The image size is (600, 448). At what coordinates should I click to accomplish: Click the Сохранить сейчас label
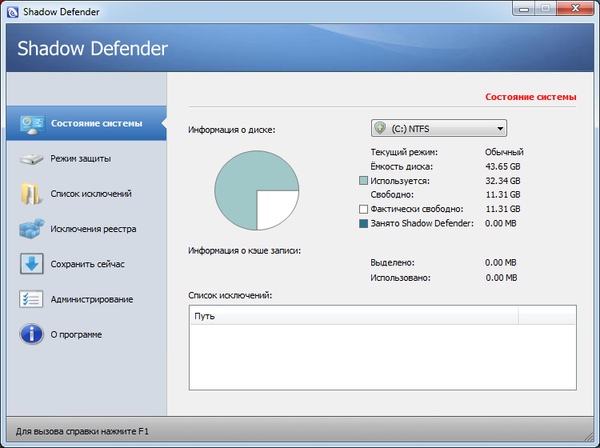coord(87,264)
